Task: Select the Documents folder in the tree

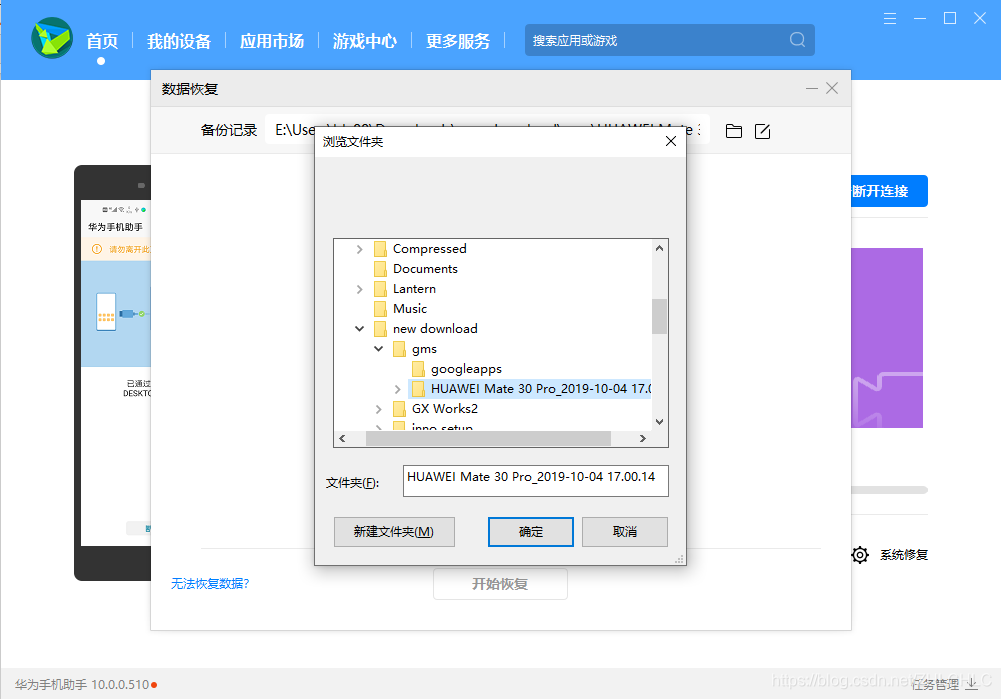Action: coord(423,268)
